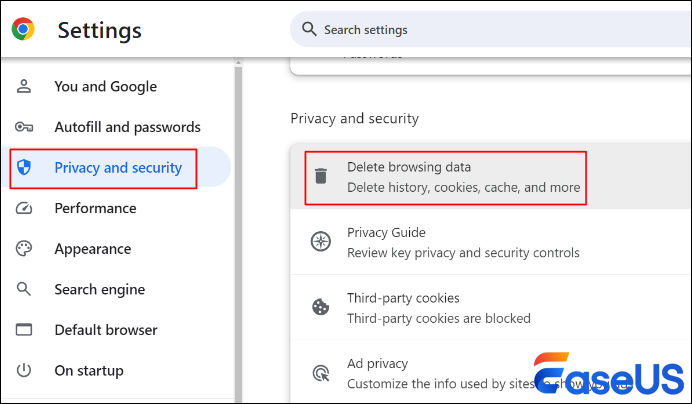692x404 pixels.
Task: Click the Appearance palette icon
Action: (25, 249)
